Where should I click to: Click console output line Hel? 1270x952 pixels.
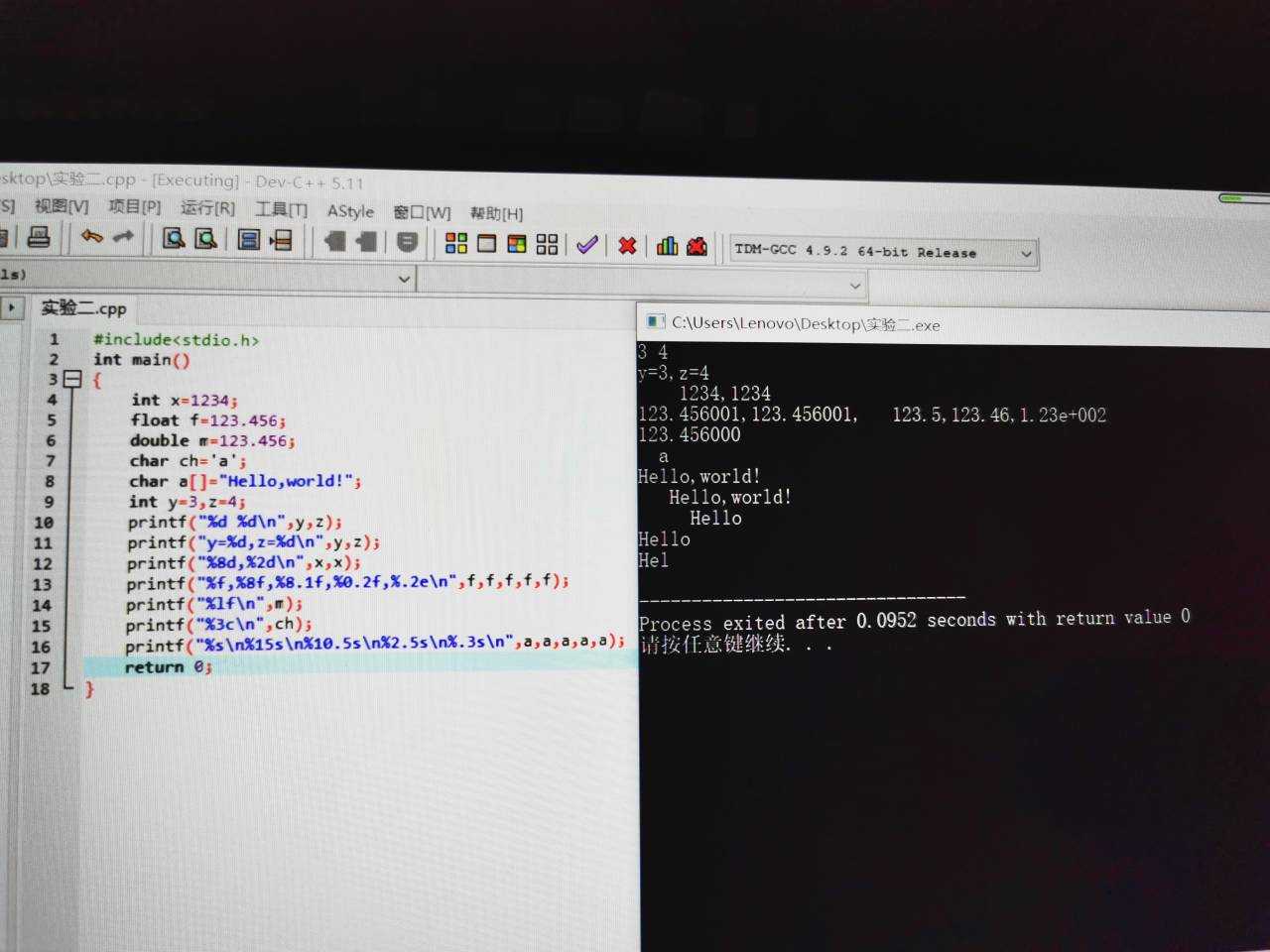(654, 560)
